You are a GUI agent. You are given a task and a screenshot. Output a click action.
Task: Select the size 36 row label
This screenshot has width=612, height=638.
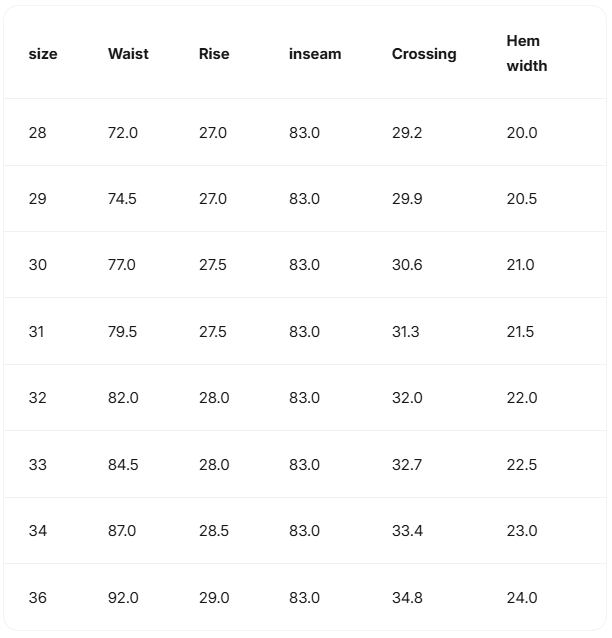tap(37, 598)
